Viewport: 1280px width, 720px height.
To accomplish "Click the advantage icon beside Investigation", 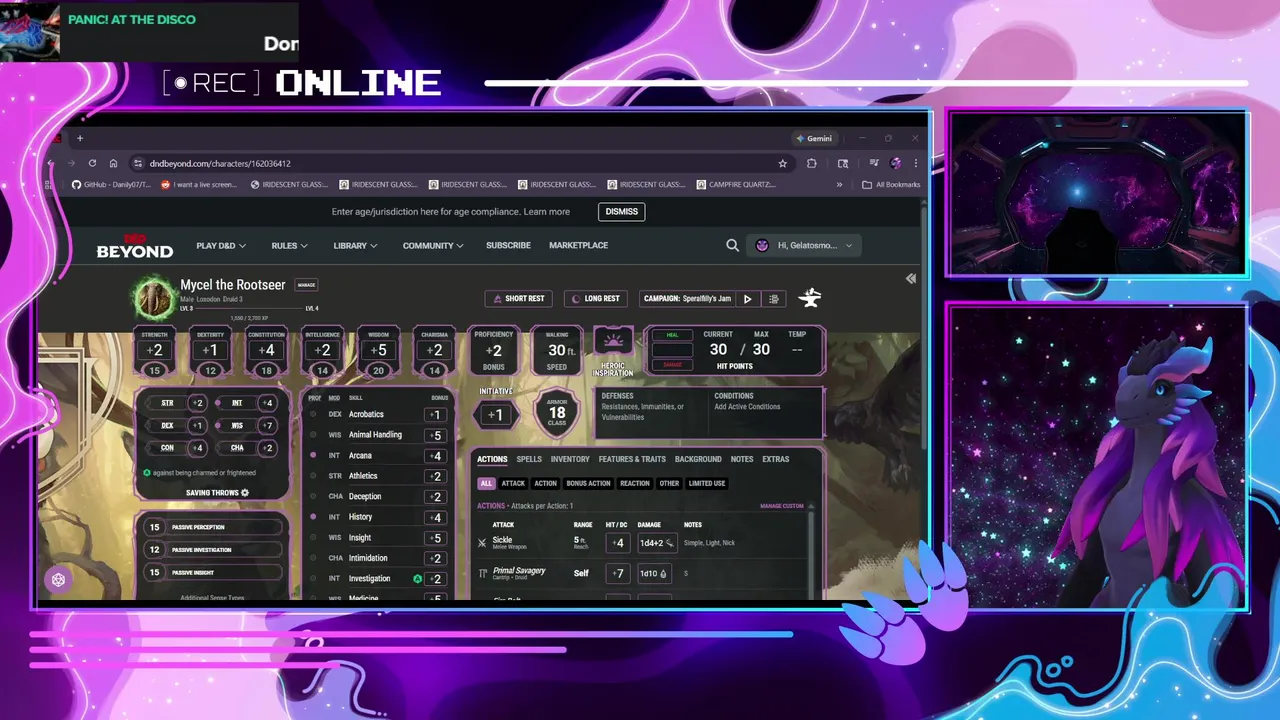I will point(417,579).
